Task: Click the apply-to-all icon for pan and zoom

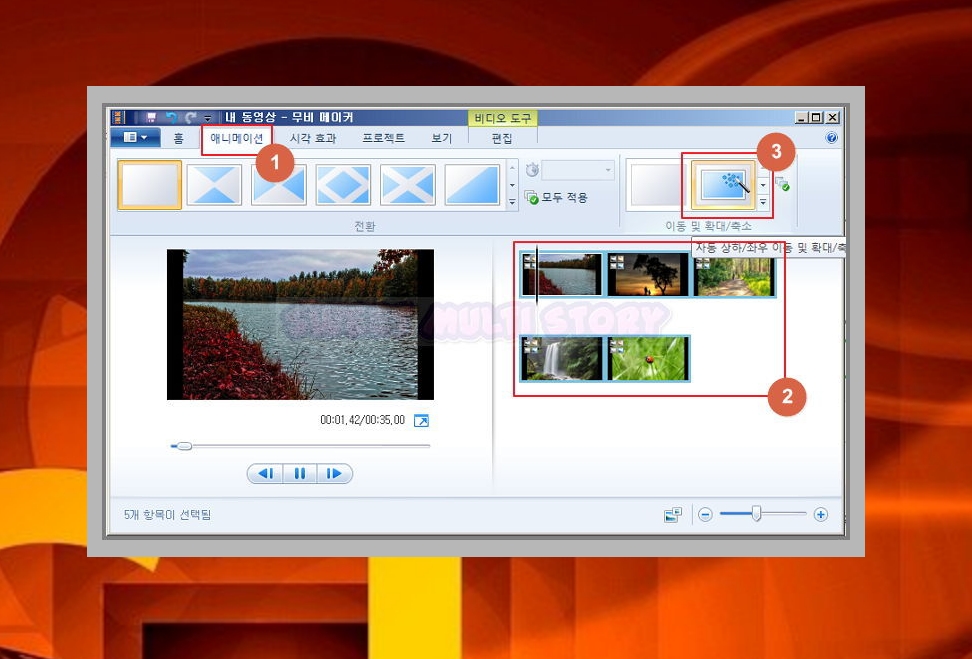Action: tap(782, 184)
